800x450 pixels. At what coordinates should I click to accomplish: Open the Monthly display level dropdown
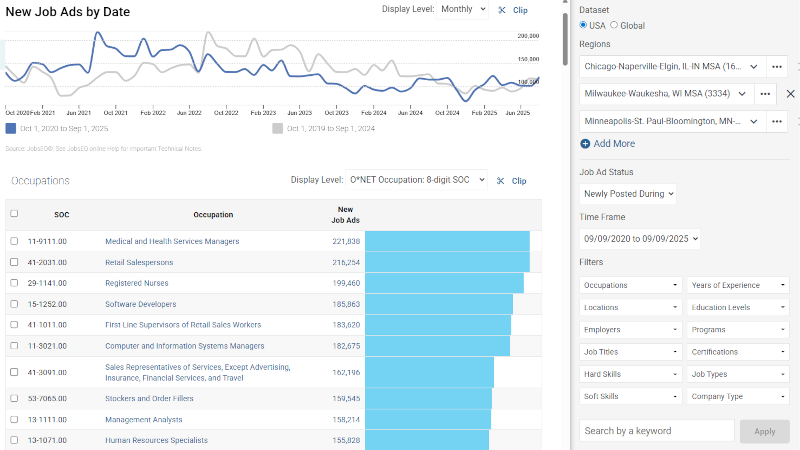[x=463, y=10]
